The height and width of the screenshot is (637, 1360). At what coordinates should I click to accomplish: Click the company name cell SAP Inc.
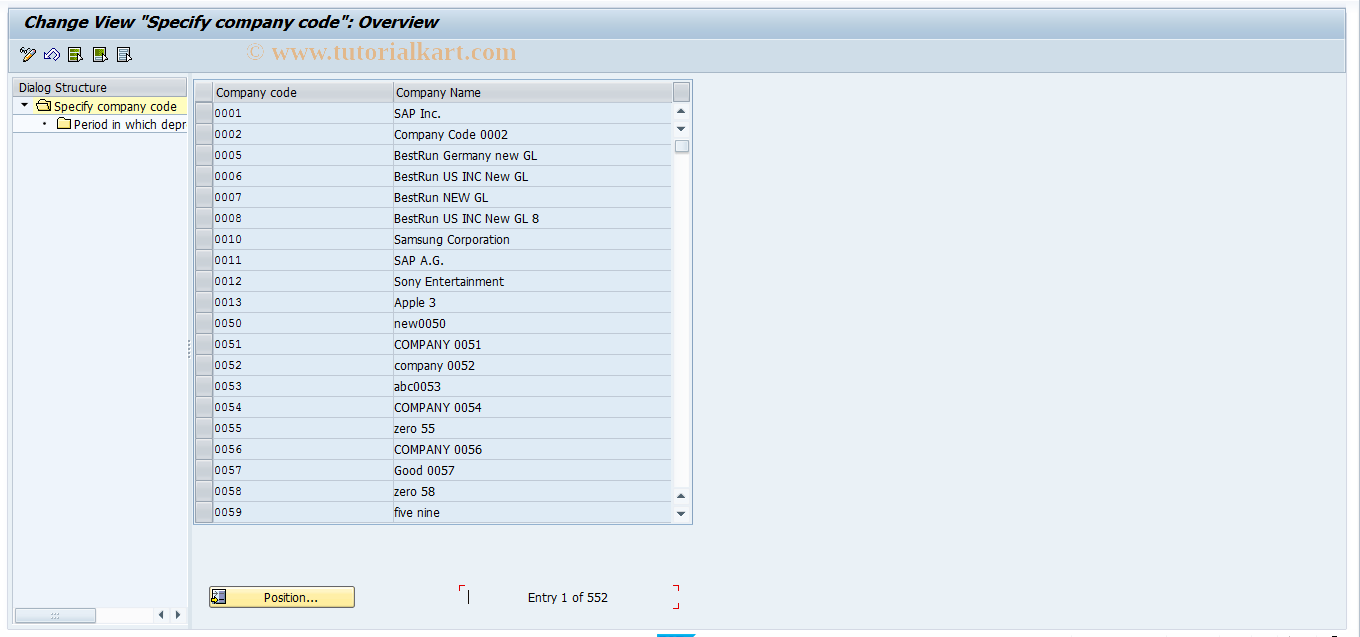pos(532,113)
